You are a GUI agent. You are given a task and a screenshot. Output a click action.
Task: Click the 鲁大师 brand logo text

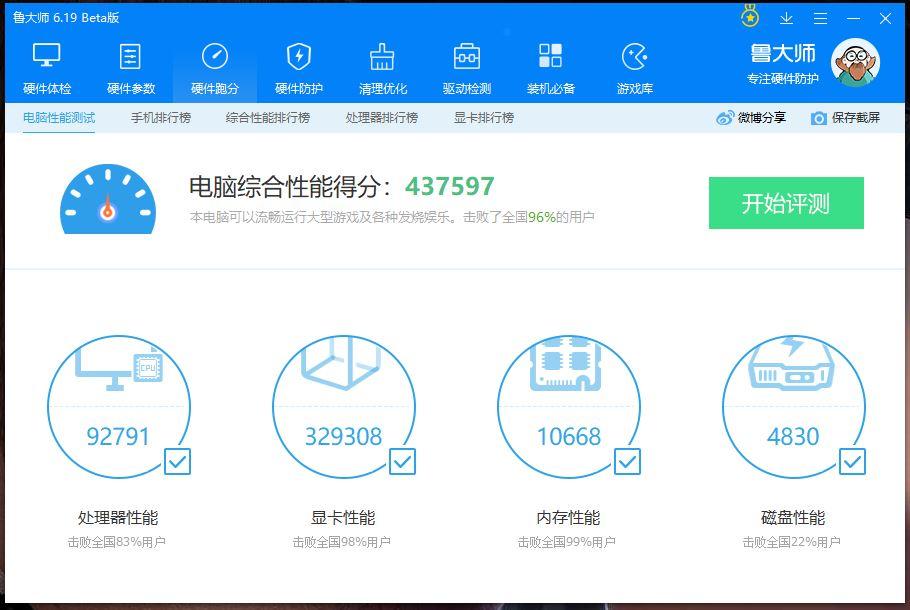click(x=782, y=54)
